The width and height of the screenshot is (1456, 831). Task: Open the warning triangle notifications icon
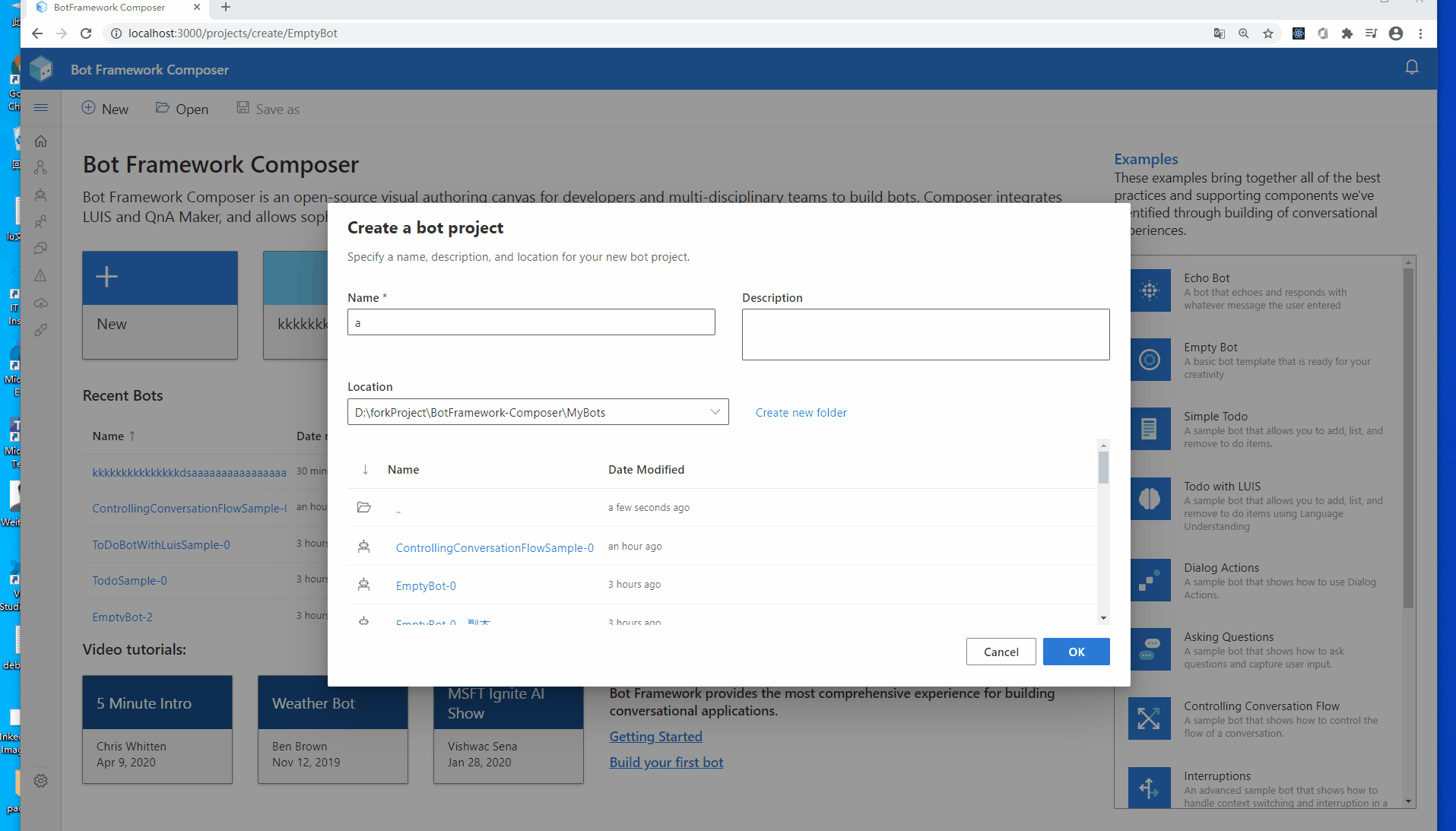[x=41, y=275]
